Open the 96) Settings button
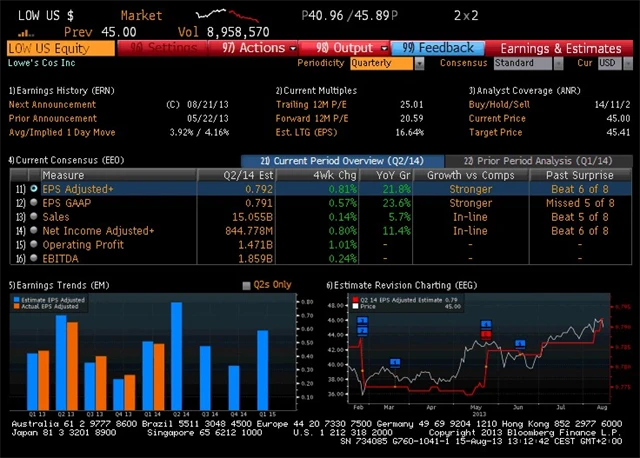Screen dimensions: 640x458 [x=162, y=48]
